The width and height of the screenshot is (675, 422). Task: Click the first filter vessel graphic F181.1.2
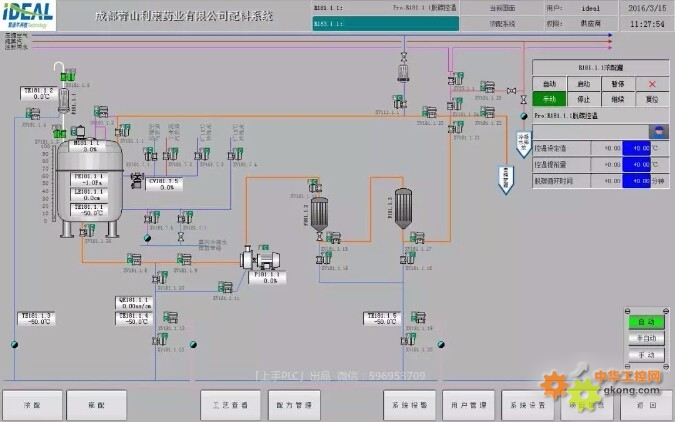tap(319, 215)
